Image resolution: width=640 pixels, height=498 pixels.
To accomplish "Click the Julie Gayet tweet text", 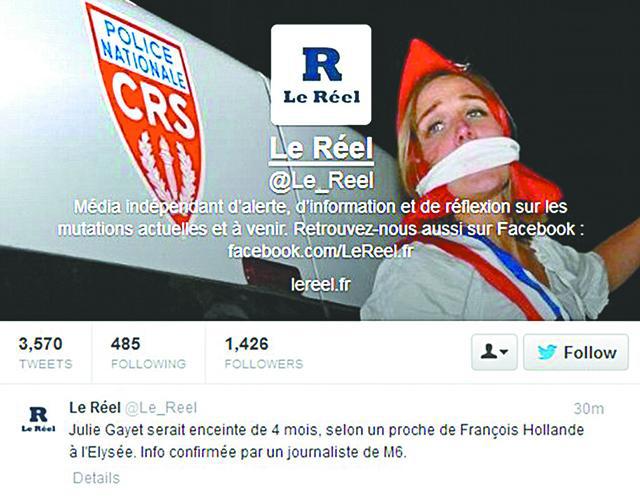I will tap(327, 441).
